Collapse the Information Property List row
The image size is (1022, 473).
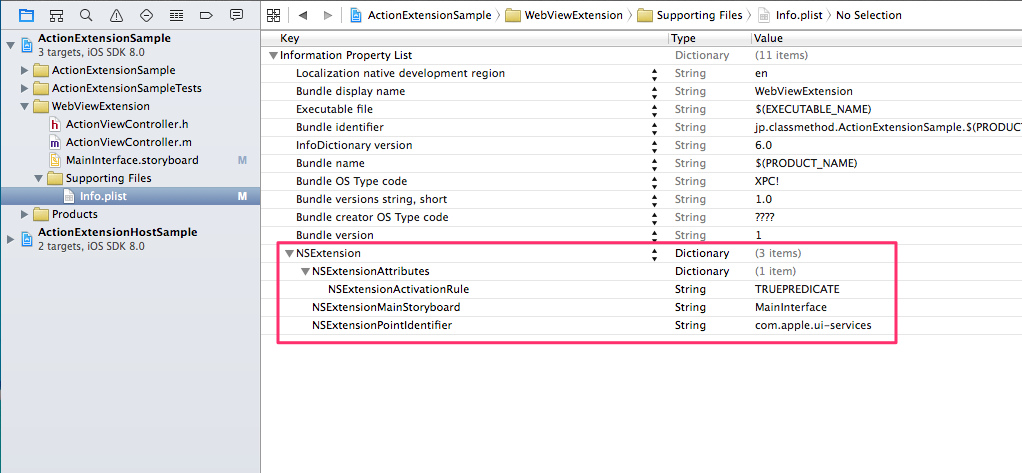pos(273,56)
